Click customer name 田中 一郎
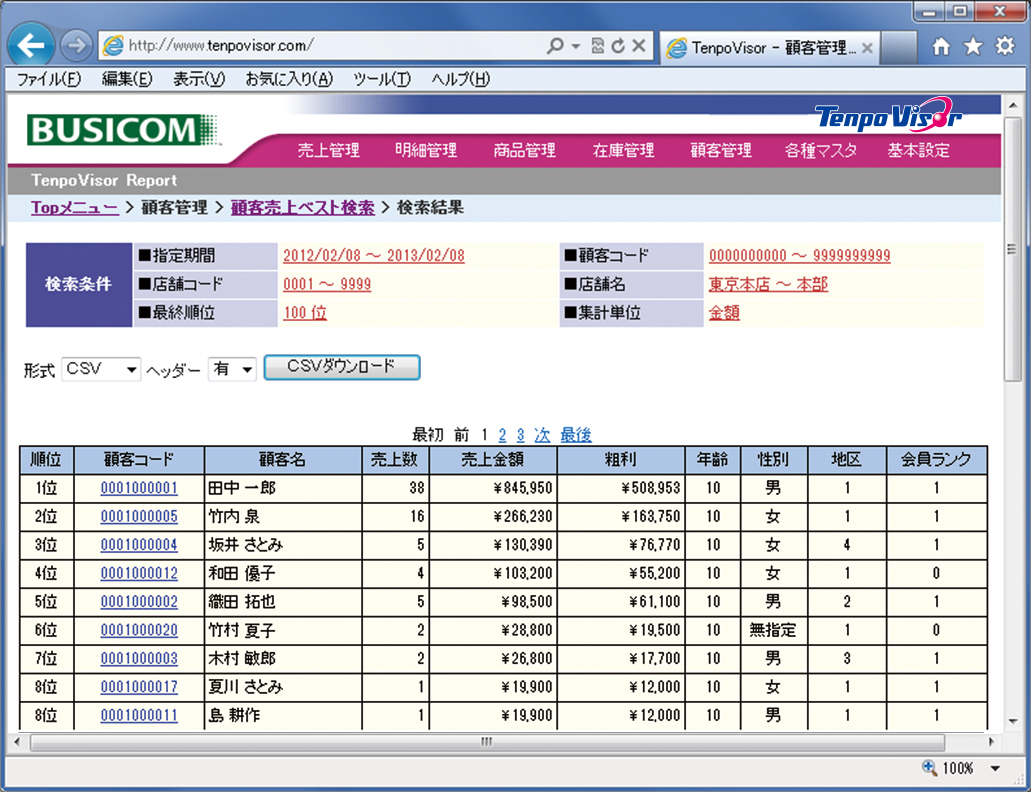The height and width of the screenshot is (792, 1031). [242, 488]
